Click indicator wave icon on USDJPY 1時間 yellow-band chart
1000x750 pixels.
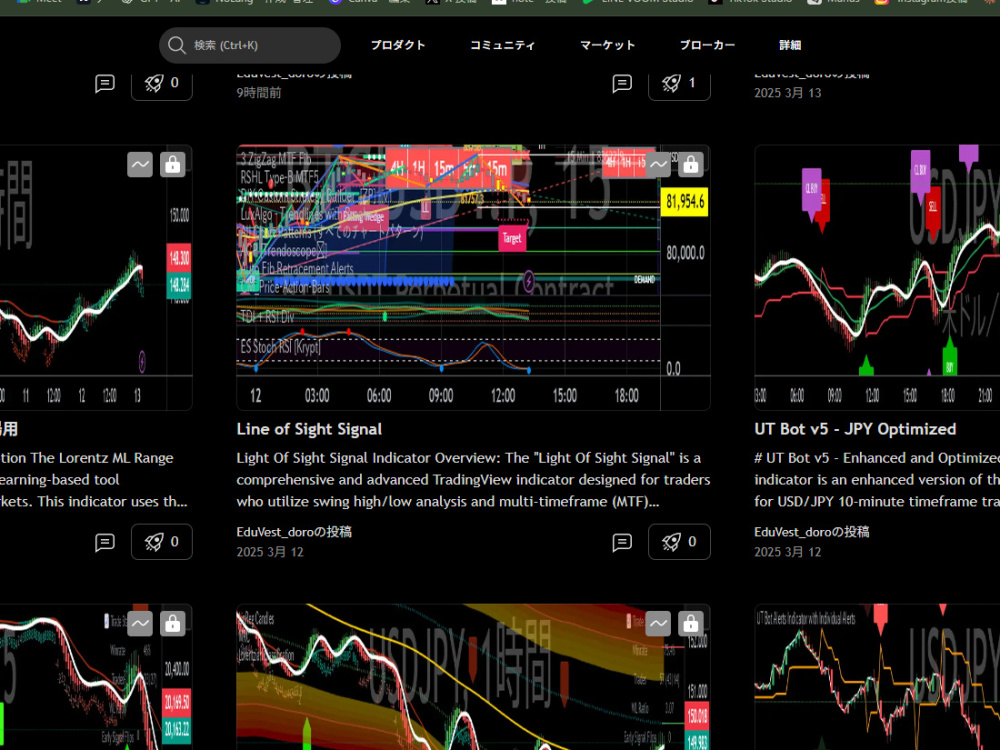658,624
